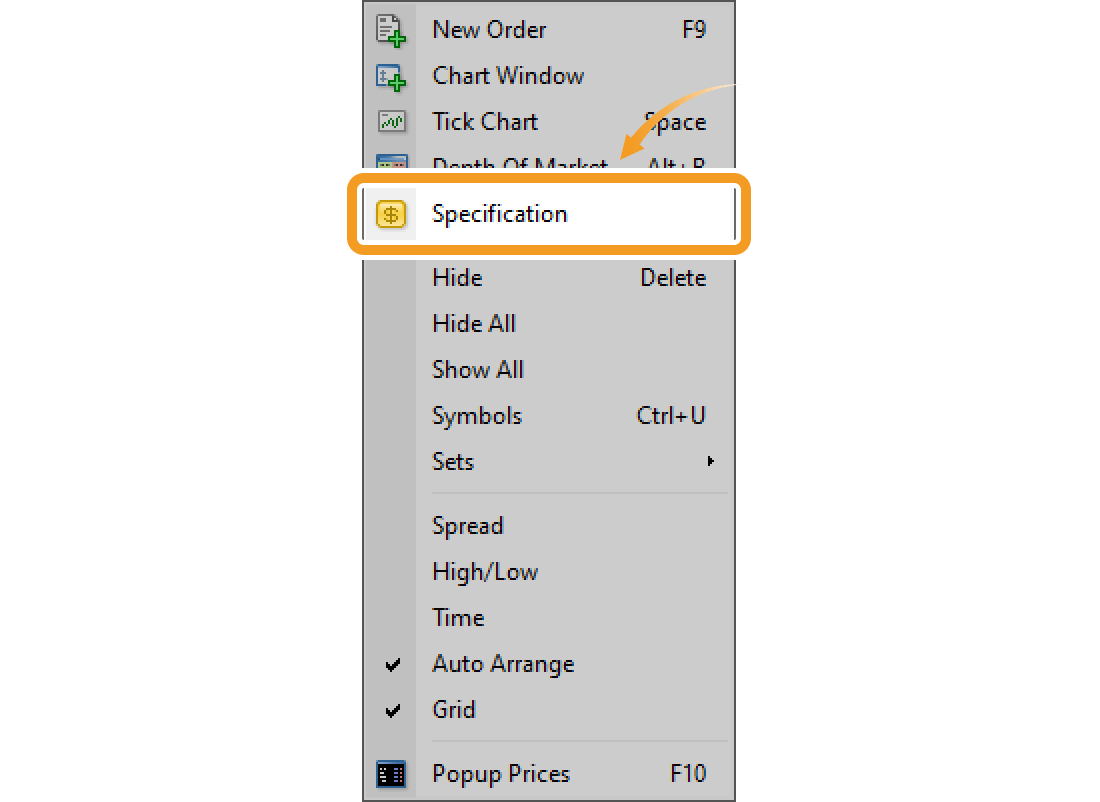This screenshot has width=1100, height=802.
Task: Choose Hide All from the menu
Action: tap(474, 323)
